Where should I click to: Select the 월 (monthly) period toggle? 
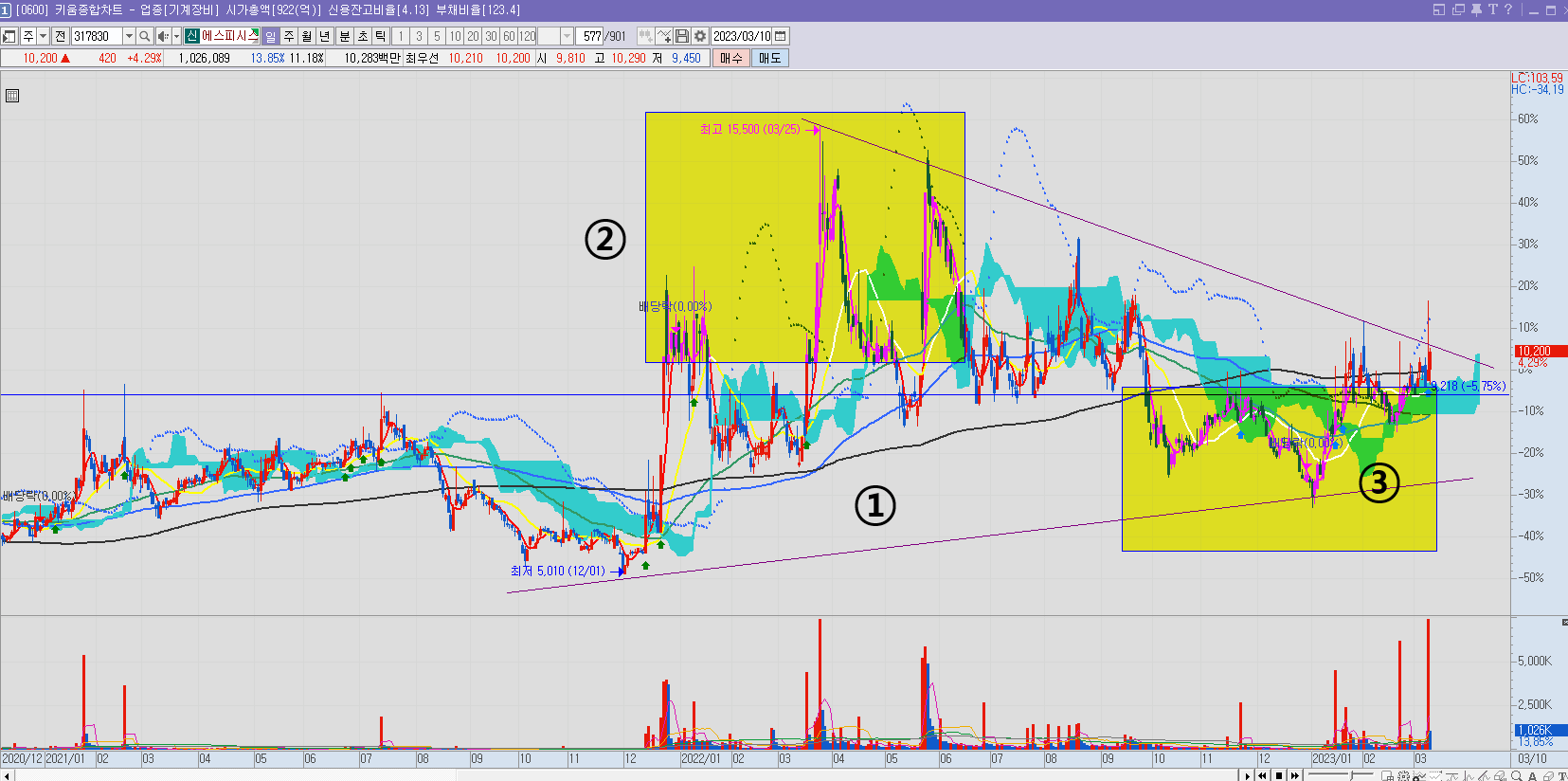tap(307, 36)
